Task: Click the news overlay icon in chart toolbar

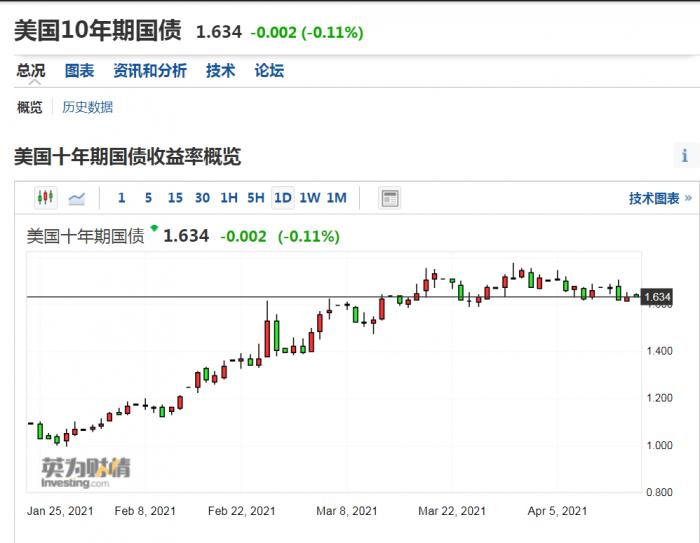Action: (390, 198)
